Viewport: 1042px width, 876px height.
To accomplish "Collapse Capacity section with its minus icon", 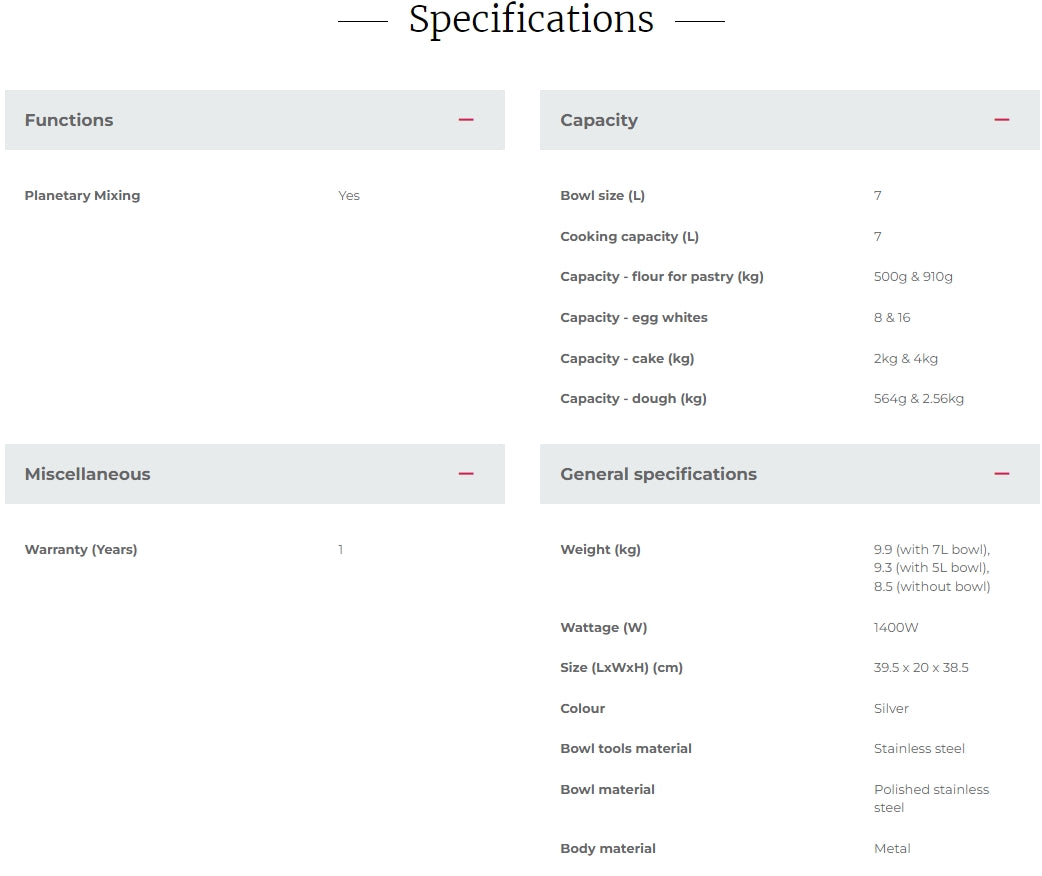I will point(1001,120).
